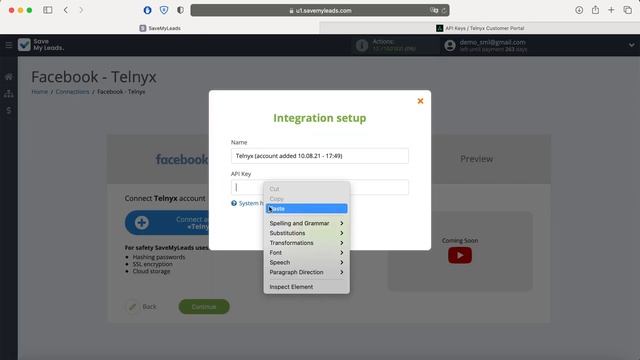Toggle the Safari sidebar button
The image size is (640, 360).
tap(48, 10)
